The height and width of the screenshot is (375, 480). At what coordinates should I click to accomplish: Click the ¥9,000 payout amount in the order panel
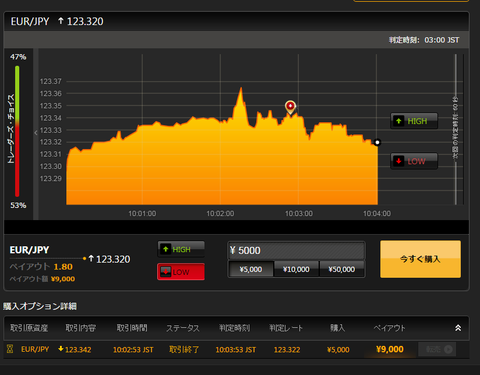point(63,279)
